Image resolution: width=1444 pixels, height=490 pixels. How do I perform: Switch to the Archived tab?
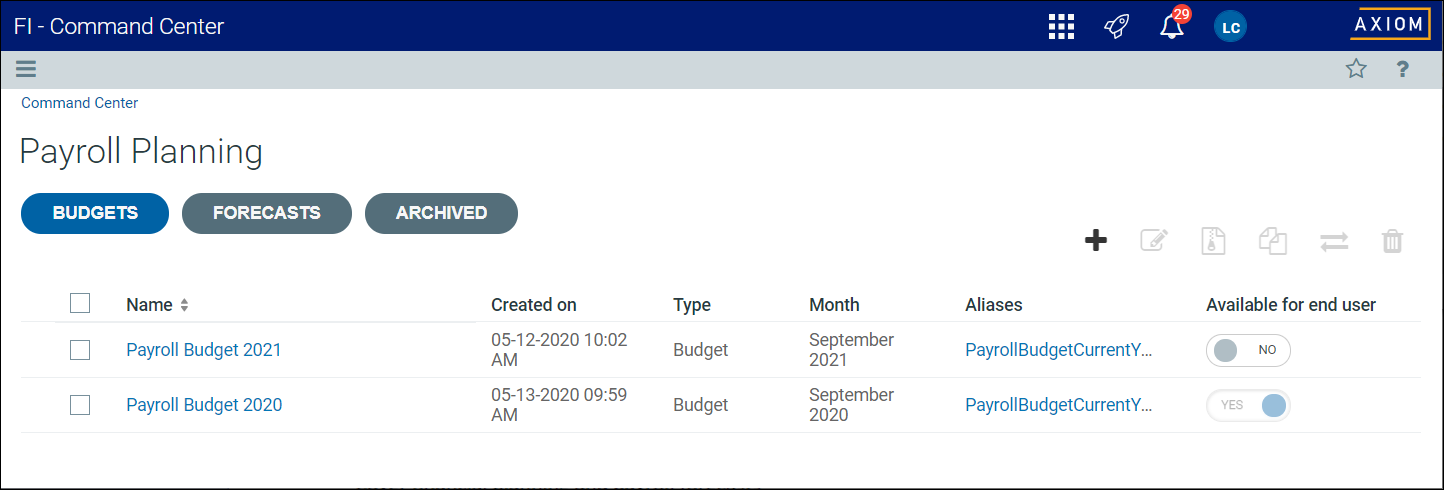click(441, 213)
